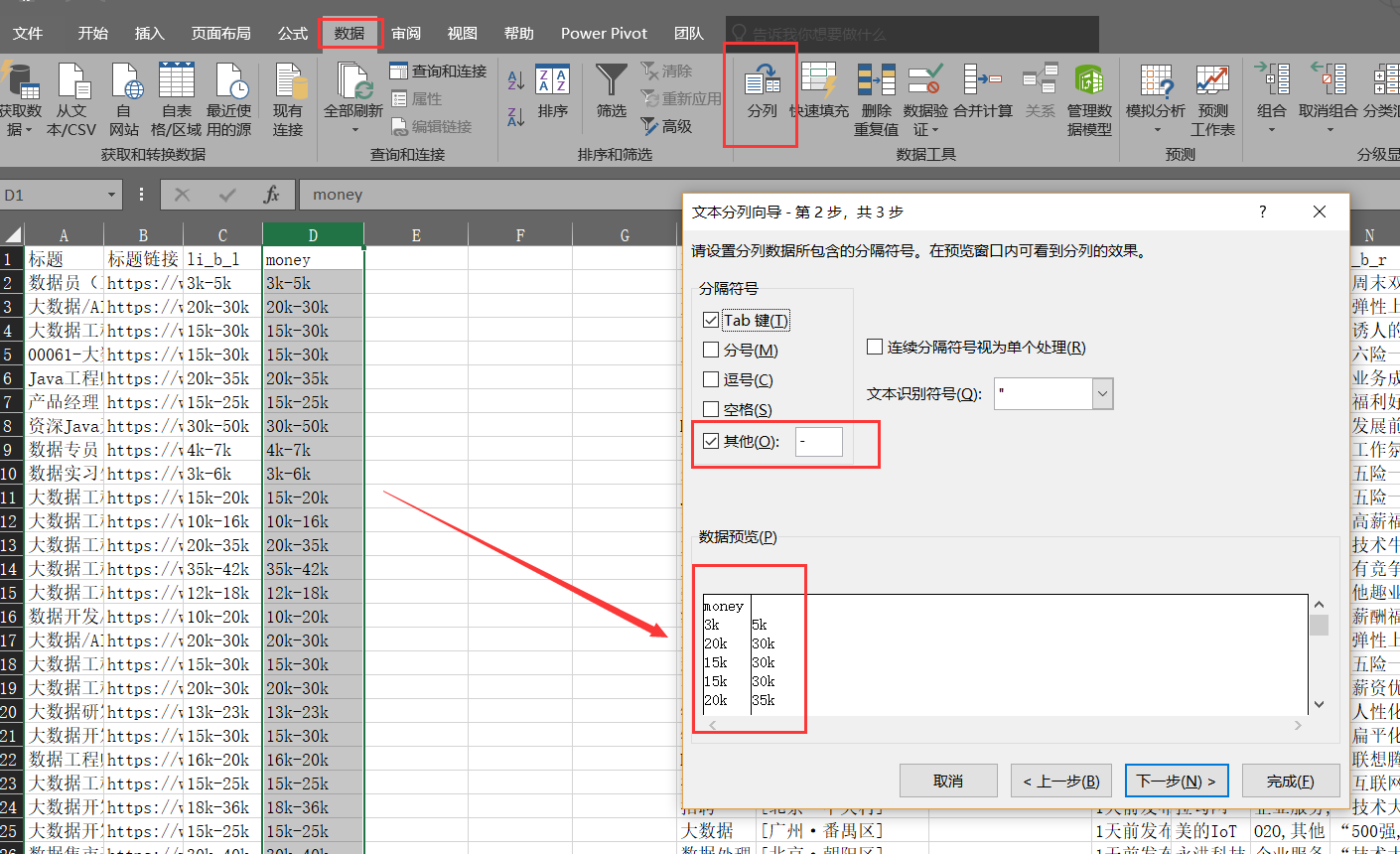Click the 下一步 (Next) button
This screenshot has height=854, width=1400.
pyautogui.click(x=1176, y=781)
